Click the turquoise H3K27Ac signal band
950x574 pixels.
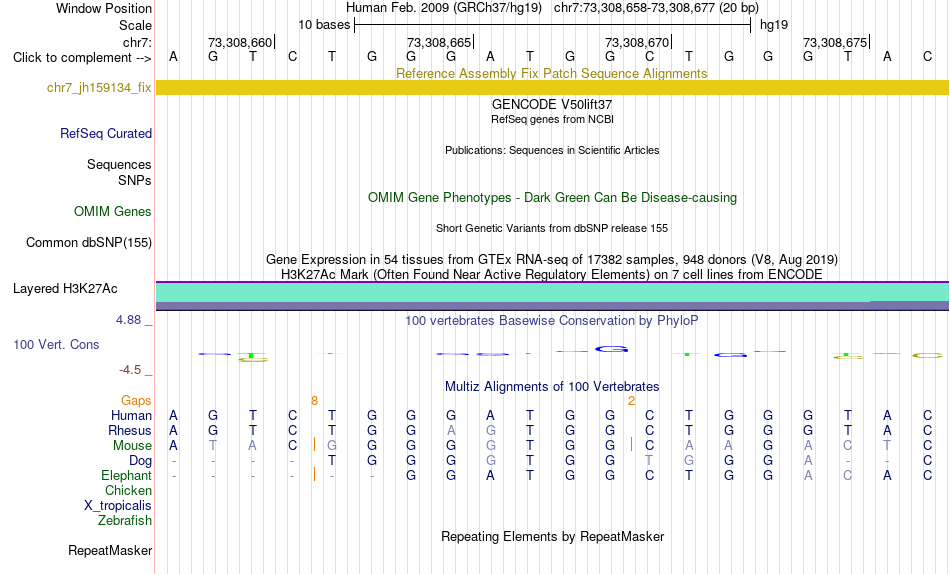pyautogui.click(x=552, y=292)
